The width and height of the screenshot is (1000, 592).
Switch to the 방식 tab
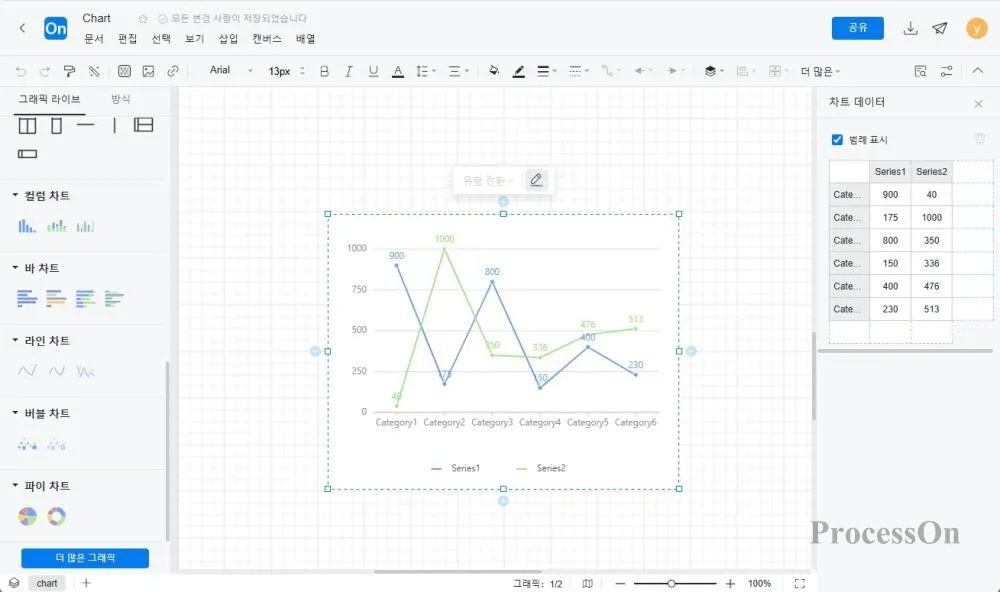120,99
